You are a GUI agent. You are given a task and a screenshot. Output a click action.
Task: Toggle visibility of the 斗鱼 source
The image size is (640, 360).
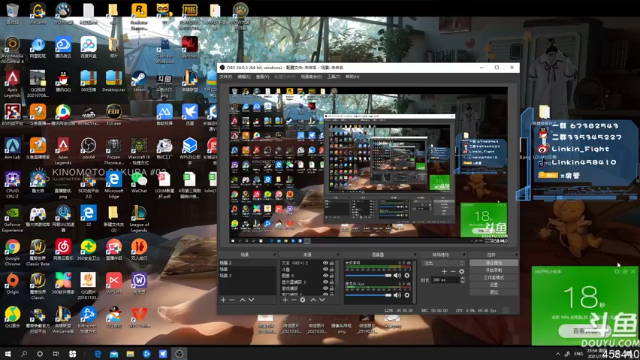pyautogui.click(x=325, y=269)
